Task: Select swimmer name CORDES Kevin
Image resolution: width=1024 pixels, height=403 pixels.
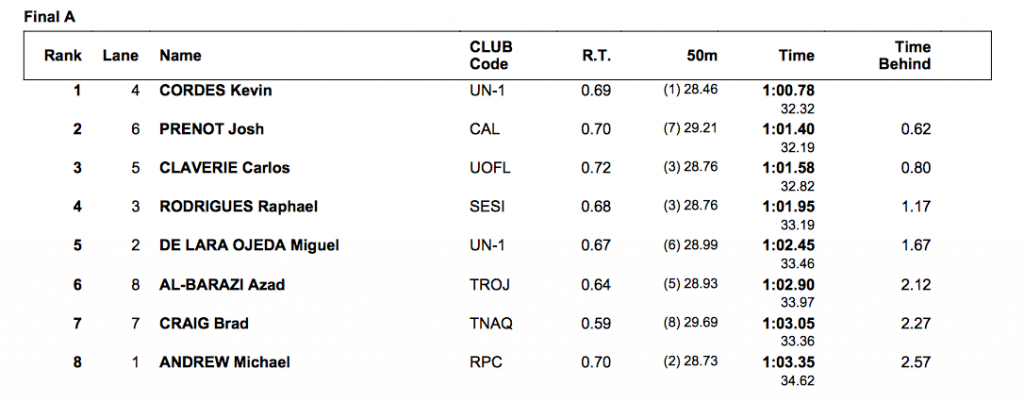Action: 216,90
